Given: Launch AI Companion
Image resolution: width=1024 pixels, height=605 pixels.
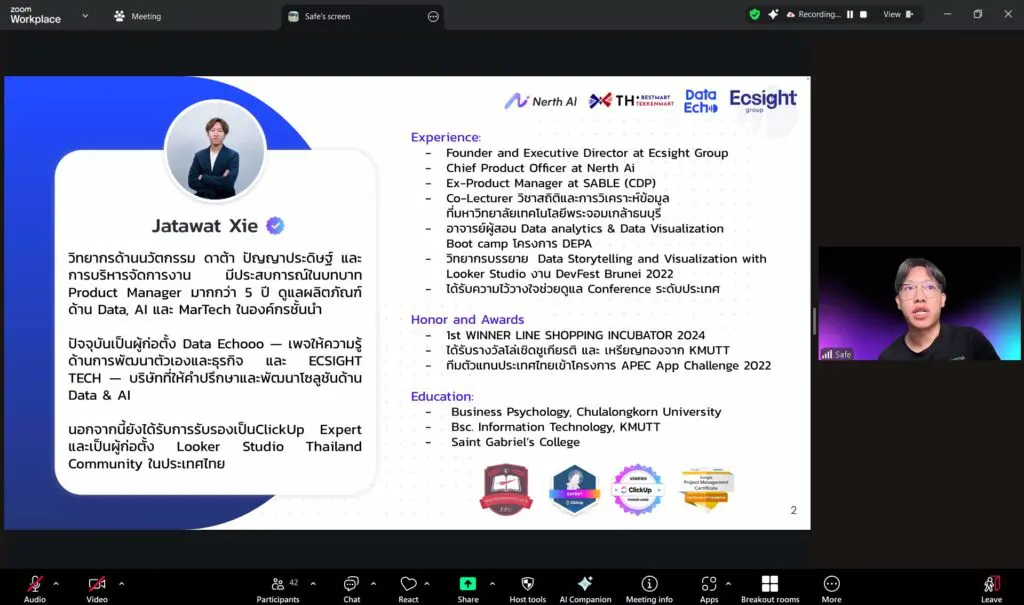Looking at the screenshot, I should pos(585,588).
